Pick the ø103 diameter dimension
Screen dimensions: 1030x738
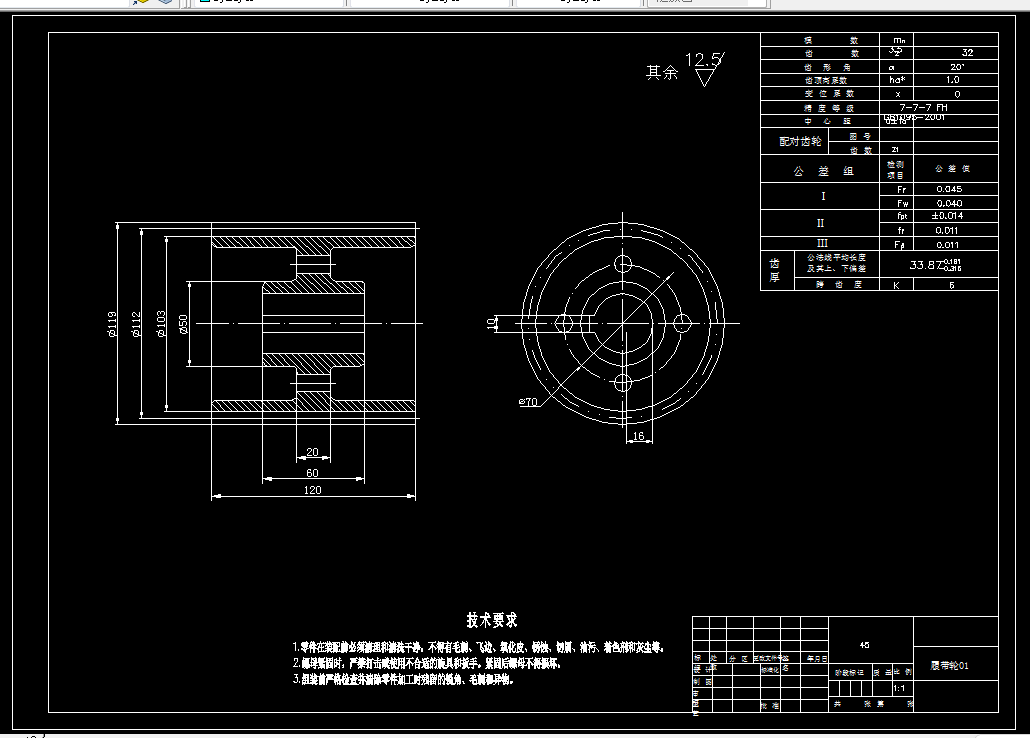pos(161,324)
